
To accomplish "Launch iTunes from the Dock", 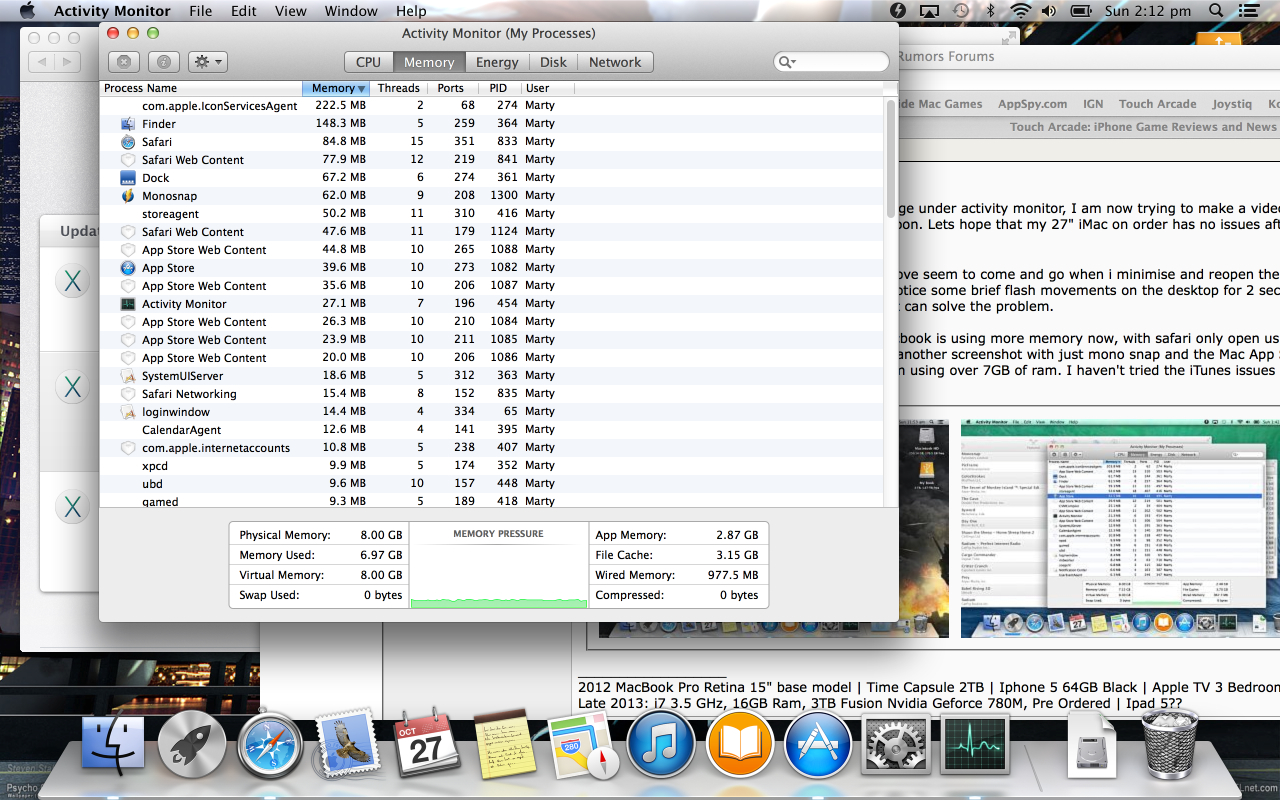I will tap(661, 745).
